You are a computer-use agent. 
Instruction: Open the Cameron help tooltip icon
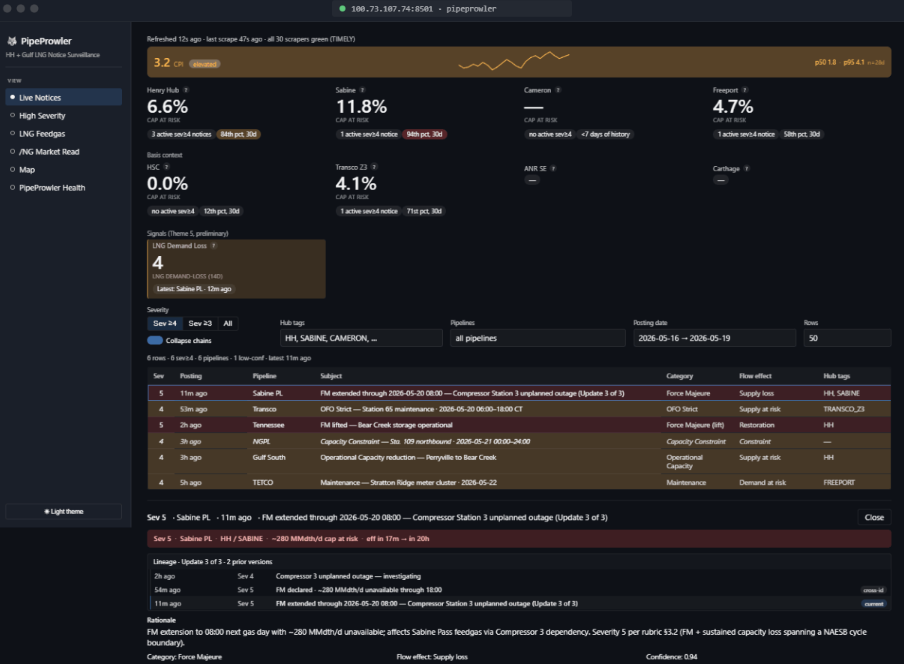pos(558,90)
